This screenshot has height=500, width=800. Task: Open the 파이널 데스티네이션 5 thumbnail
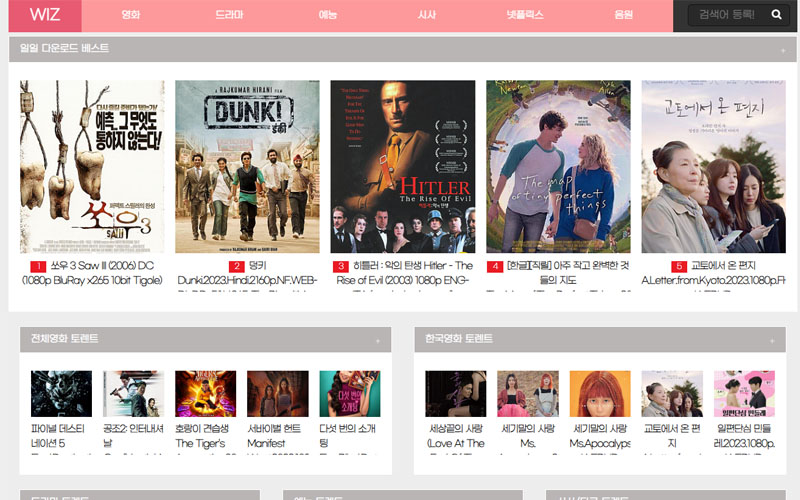pos(61,393)
